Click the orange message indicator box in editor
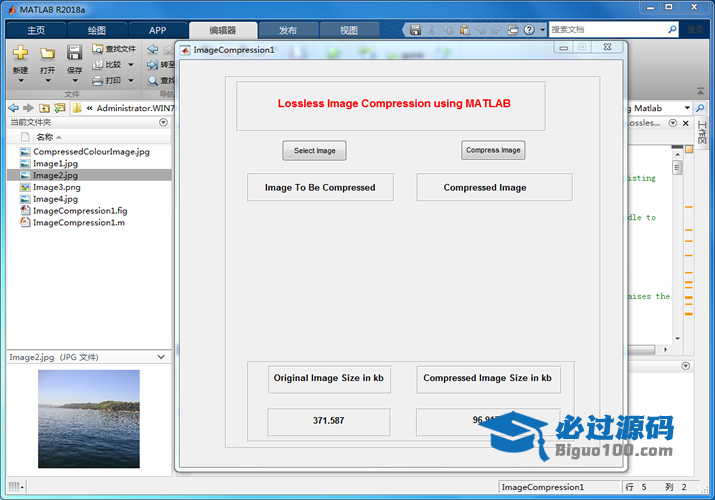Screen dimensions: 715x500 pyautogui.click(x=689, y=149)
